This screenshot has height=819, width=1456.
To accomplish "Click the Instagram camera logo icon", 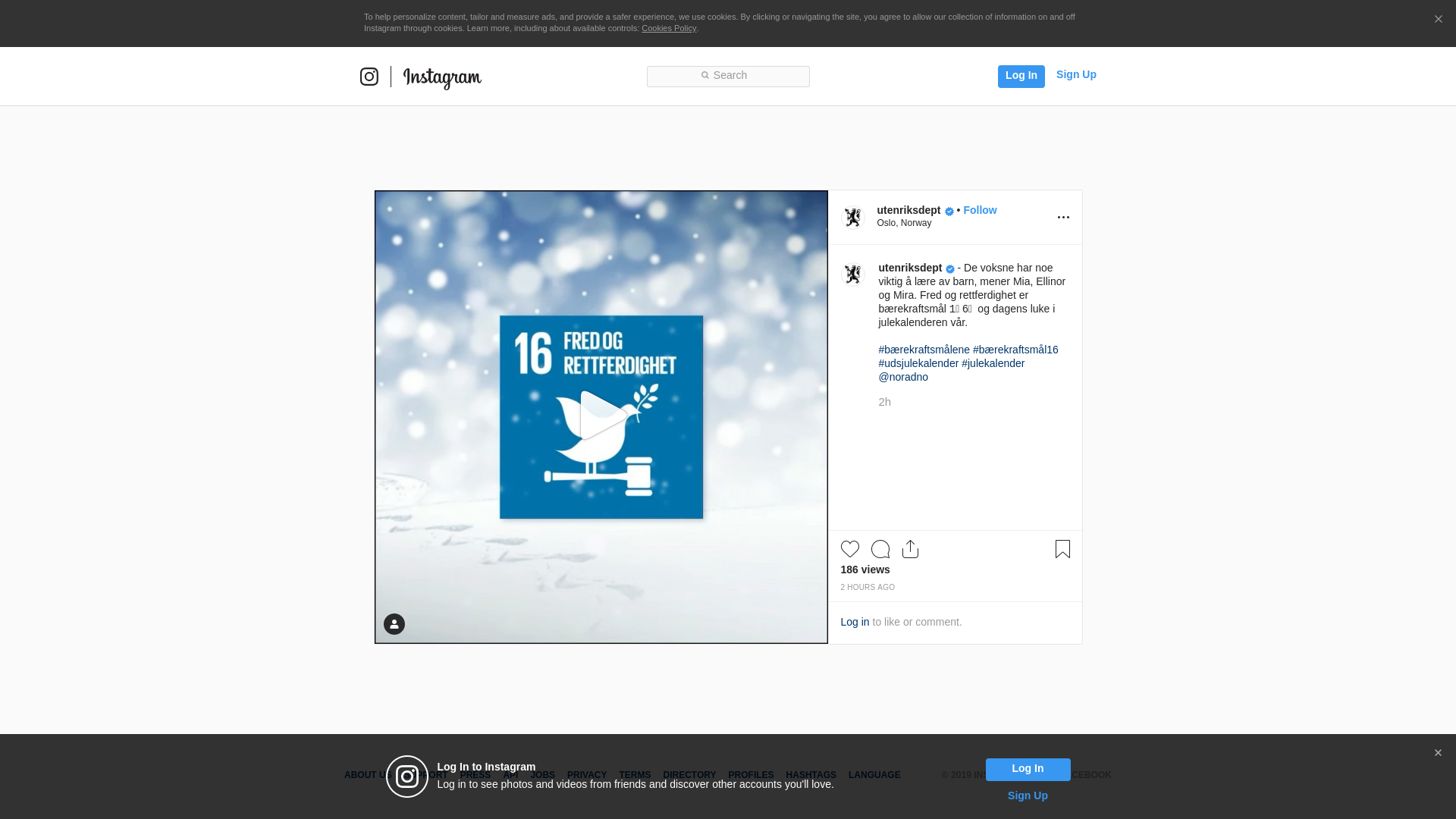I will (x=369, y=77).
